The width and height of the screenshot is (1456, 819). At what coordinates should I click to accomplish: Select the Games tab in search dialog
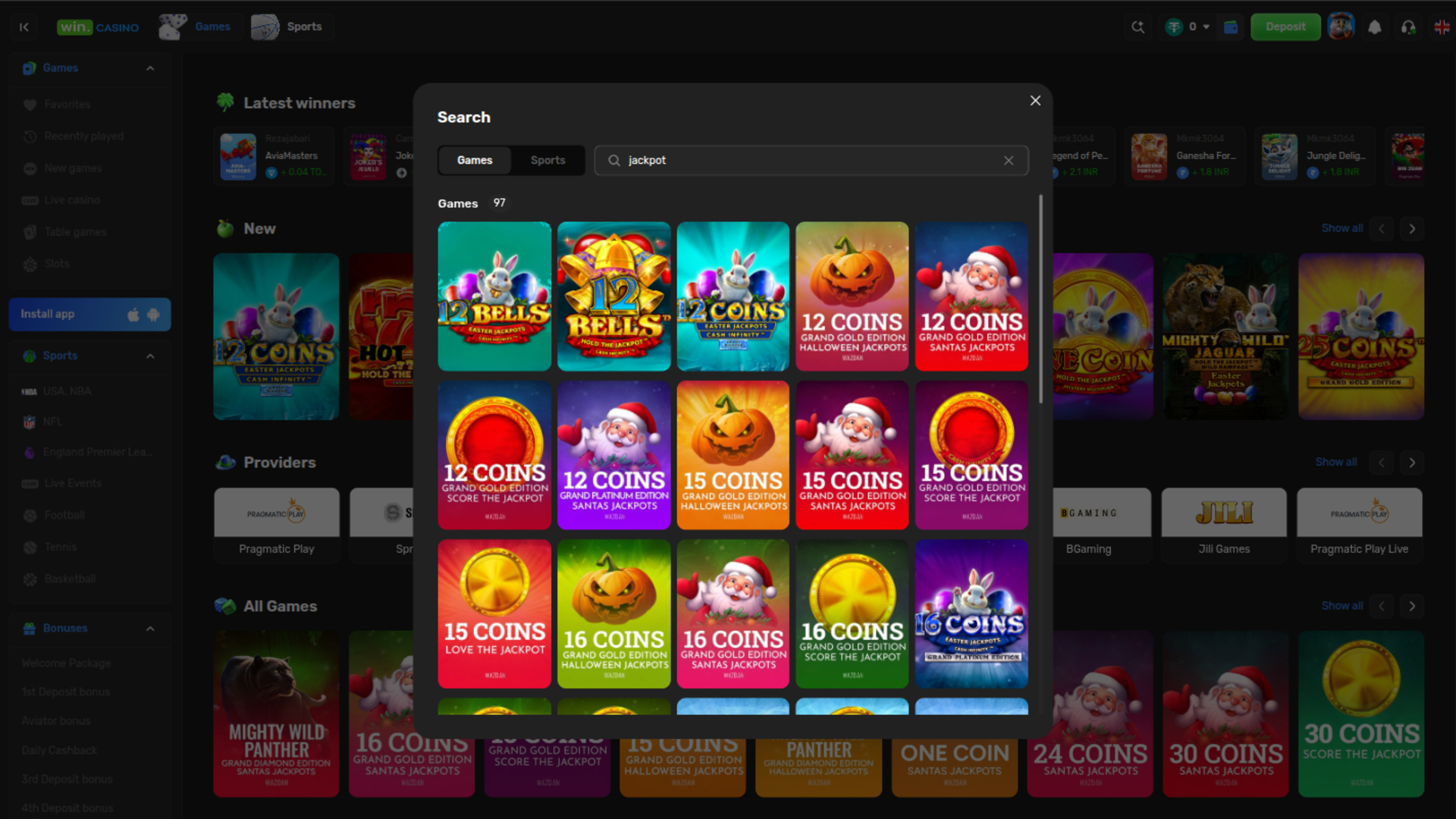[x=475, y=160]
